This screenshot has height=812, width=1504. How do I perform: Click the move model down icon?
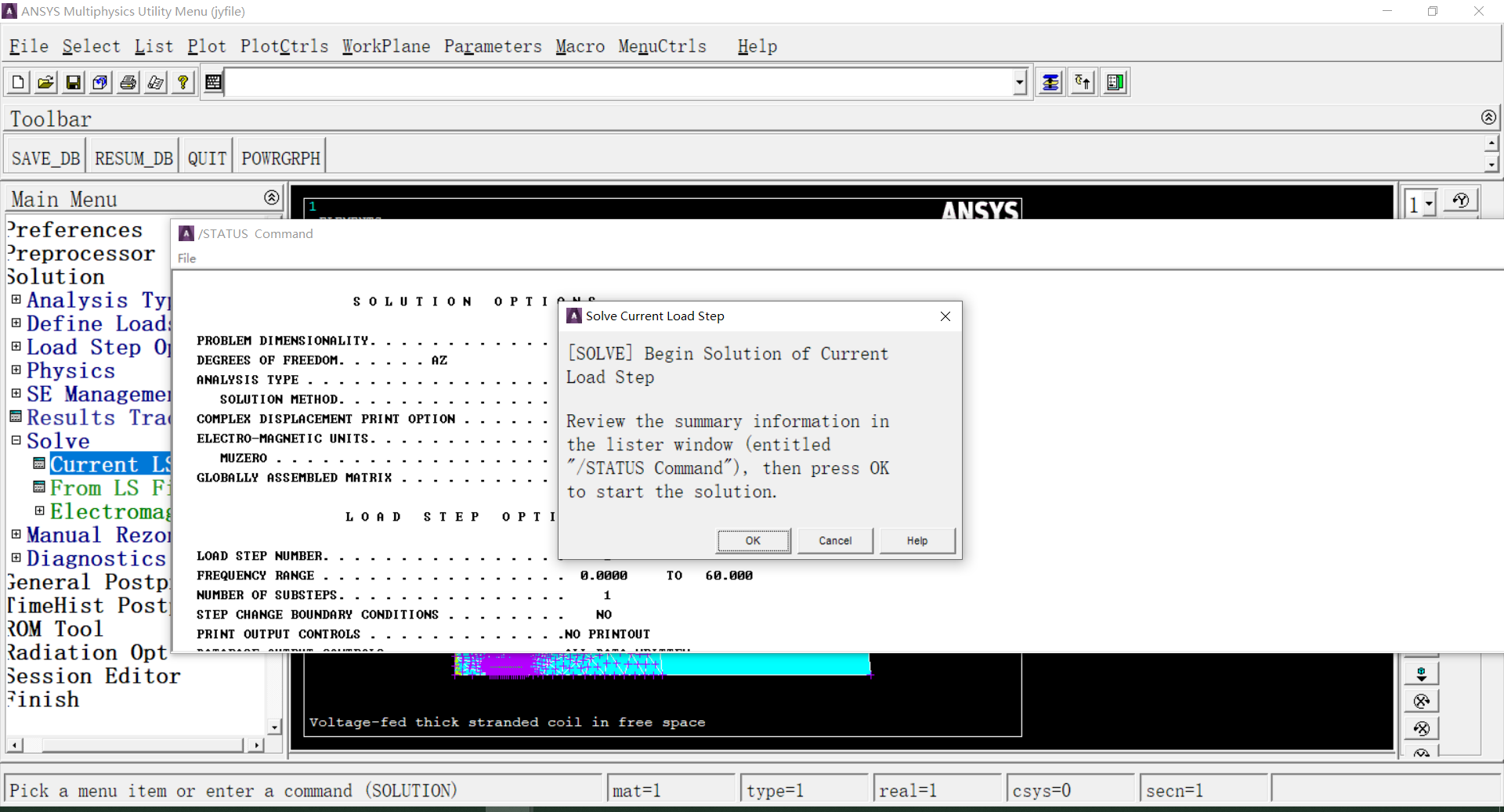(x=1421, y=673)
